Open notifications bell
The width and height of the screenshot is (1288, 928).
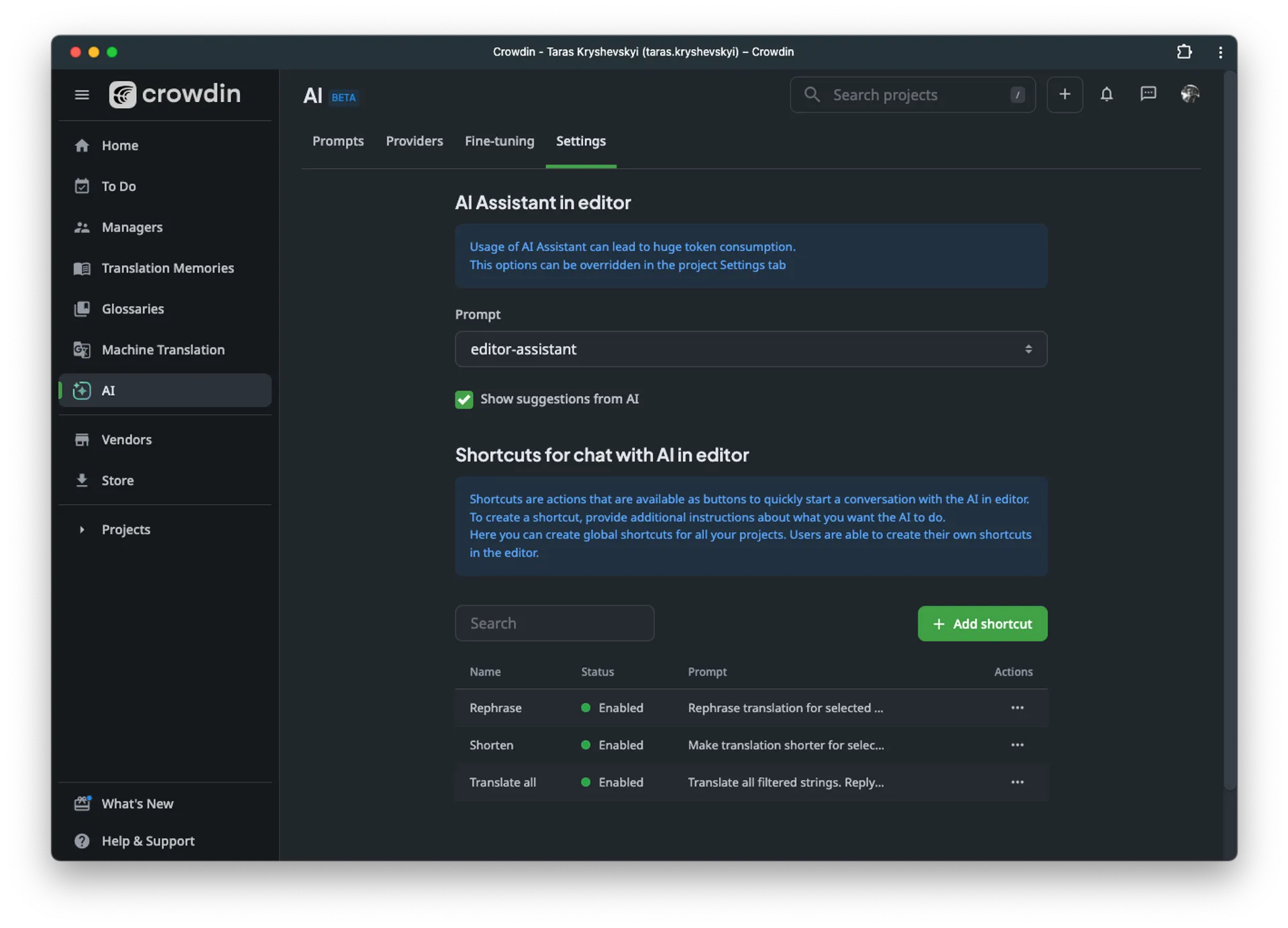tap(1107, 95)
